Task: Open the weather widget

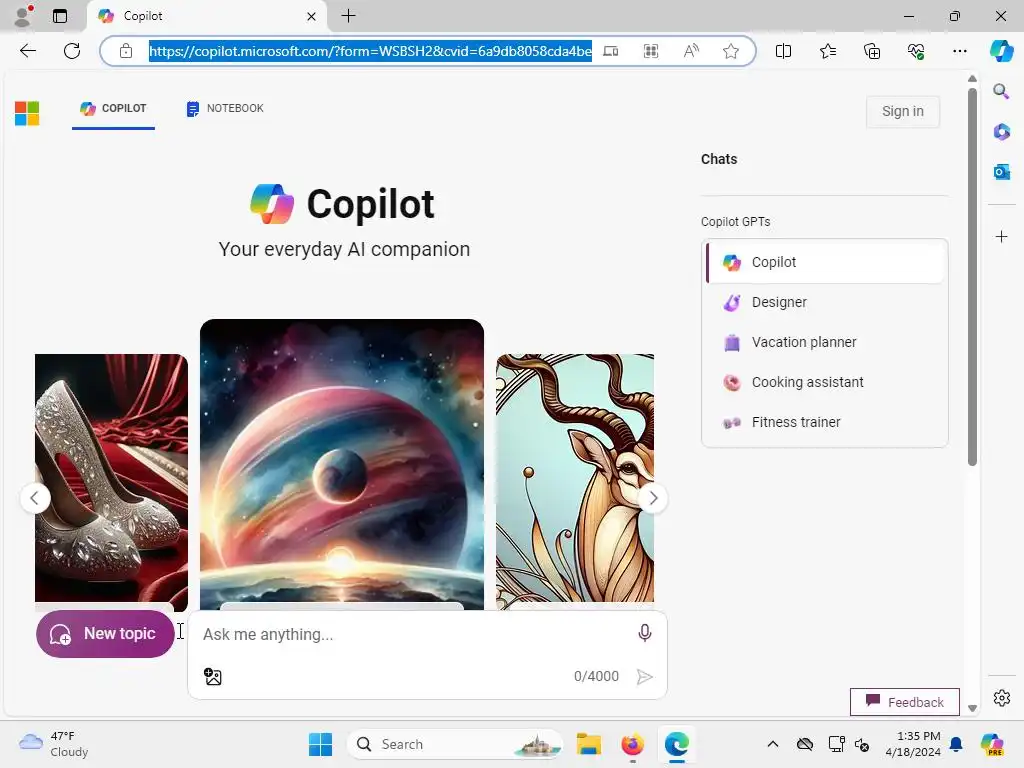Action: (55, 744)
